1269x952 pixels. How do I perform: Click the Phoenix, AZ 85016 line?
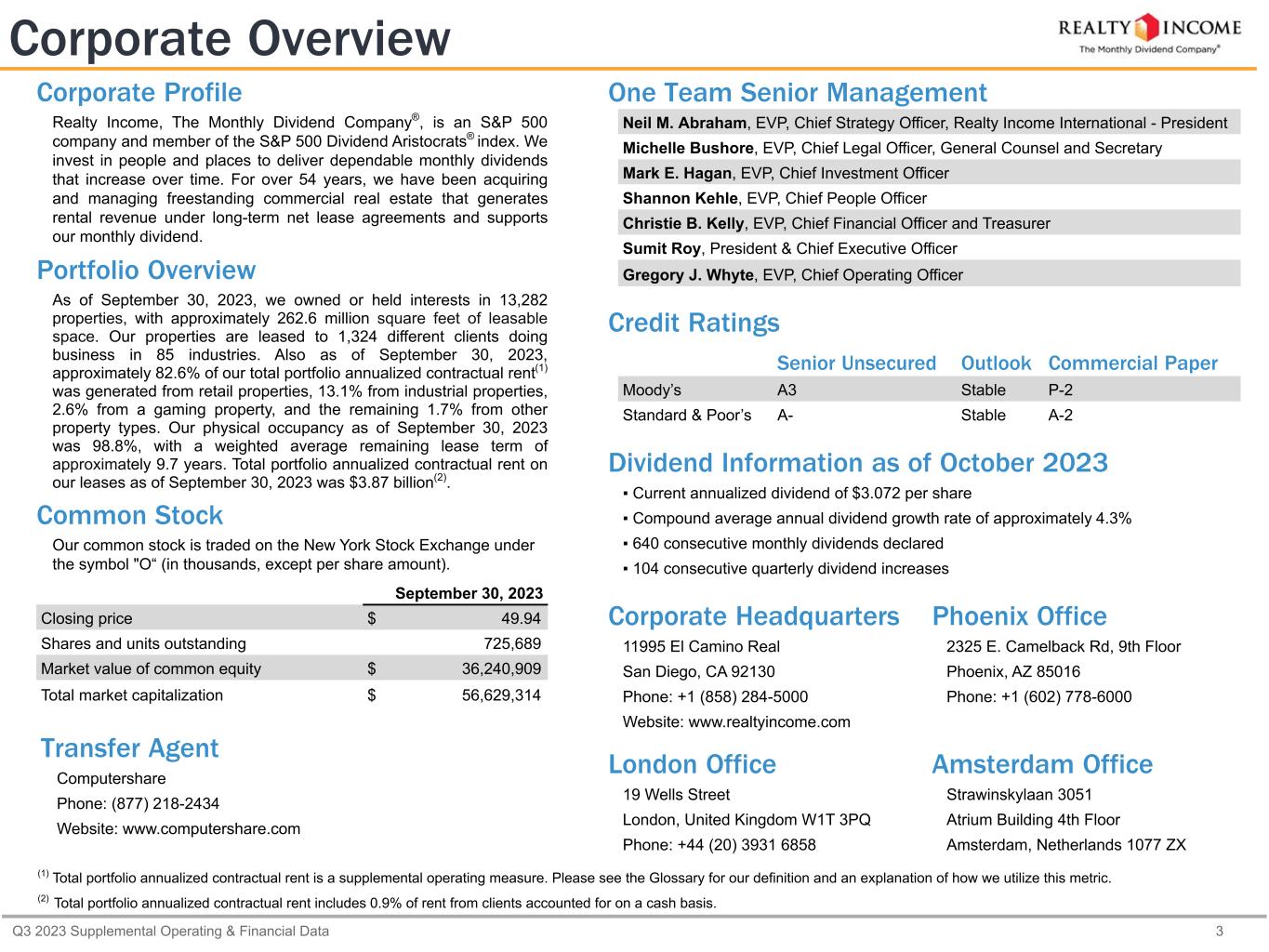(x=1013, y=671)
